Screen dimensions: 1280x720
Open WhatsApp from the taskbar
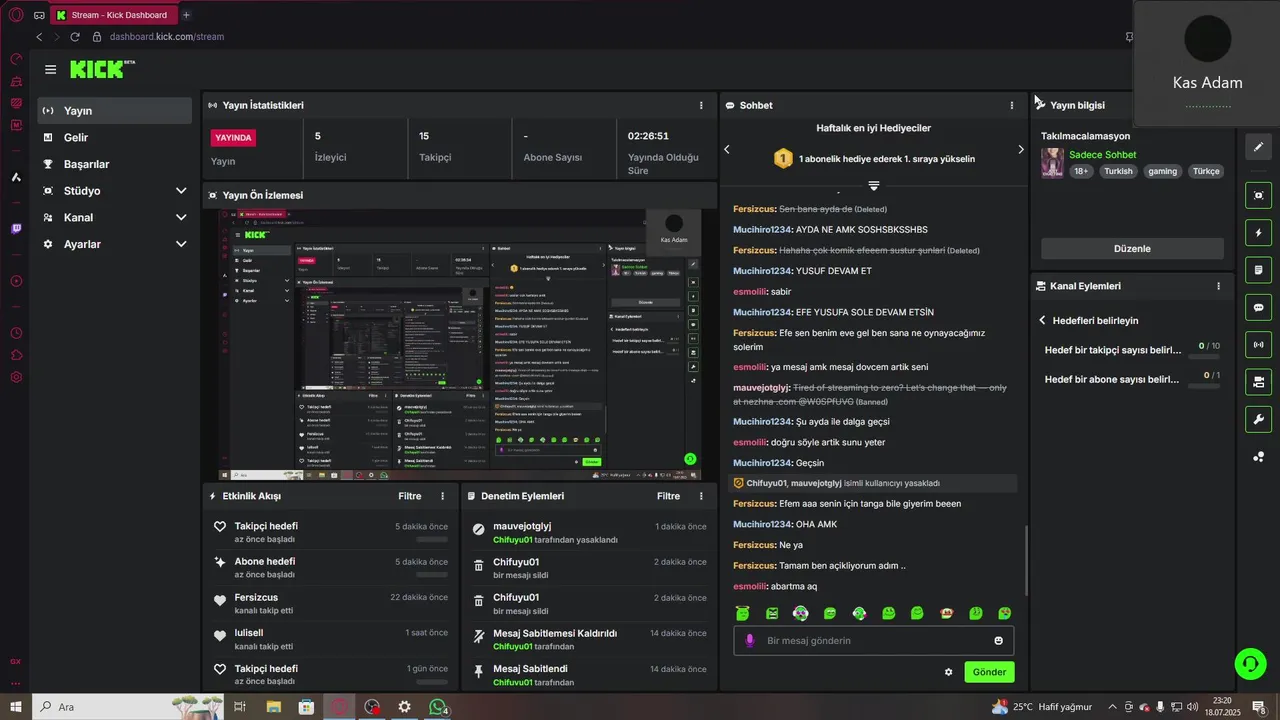coord(437,707)
